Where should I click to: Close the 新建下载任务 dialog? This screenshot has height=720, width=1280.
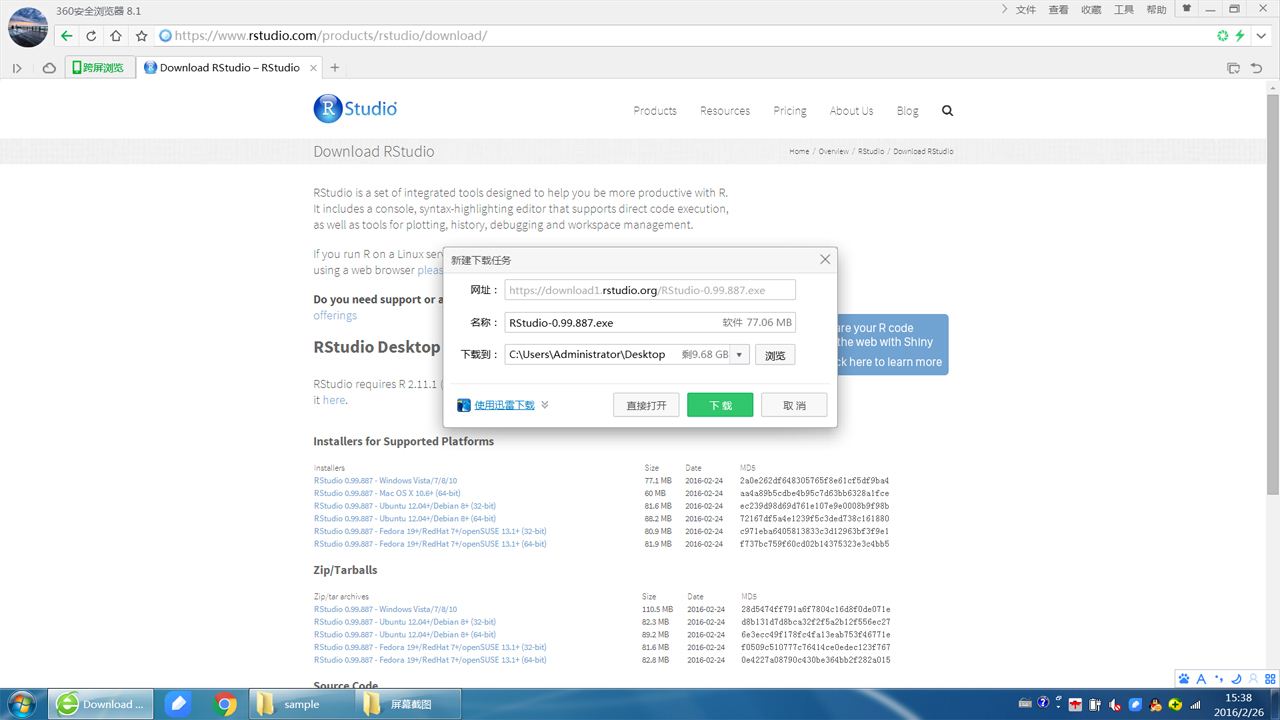click(825, 260)
